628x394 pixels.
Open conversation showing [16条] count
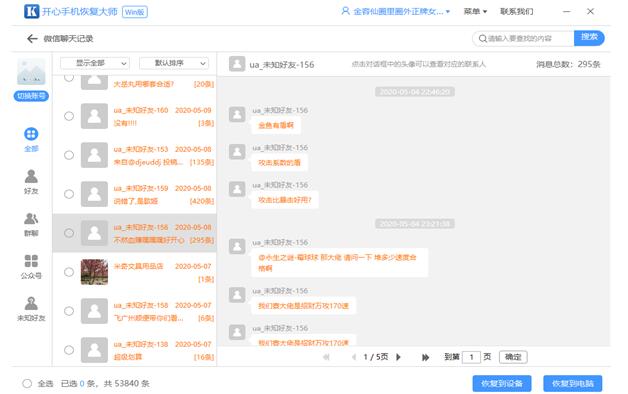(x=135, y=350)
